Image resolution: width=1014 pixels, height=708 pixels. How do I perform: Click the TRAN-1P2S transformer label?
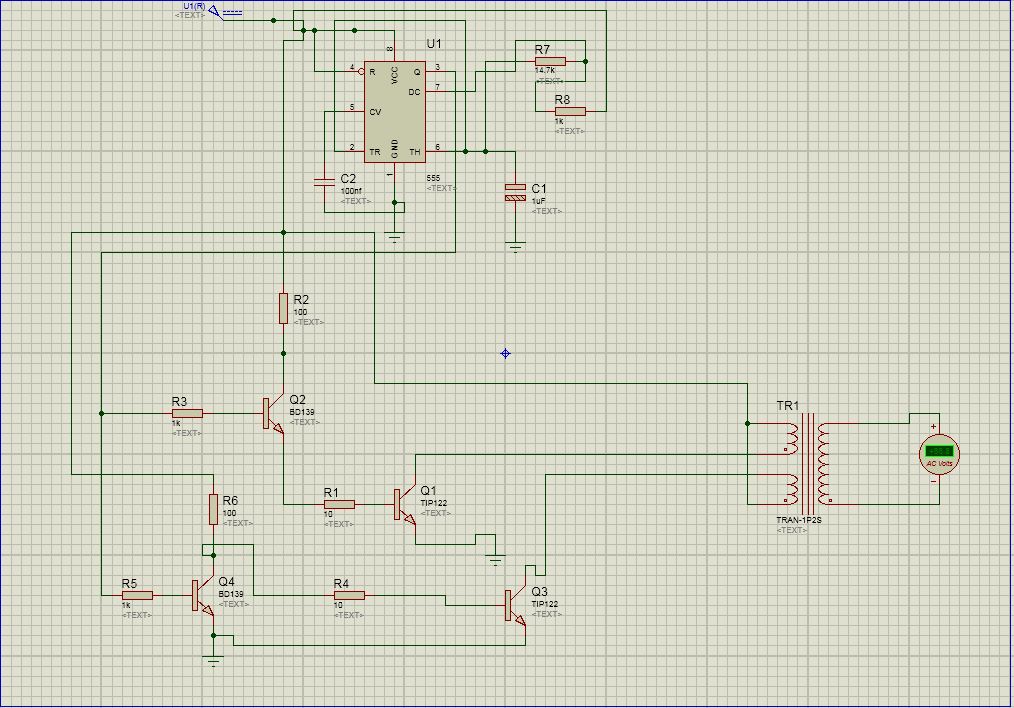pyautogui.click(x=799, y=520)
